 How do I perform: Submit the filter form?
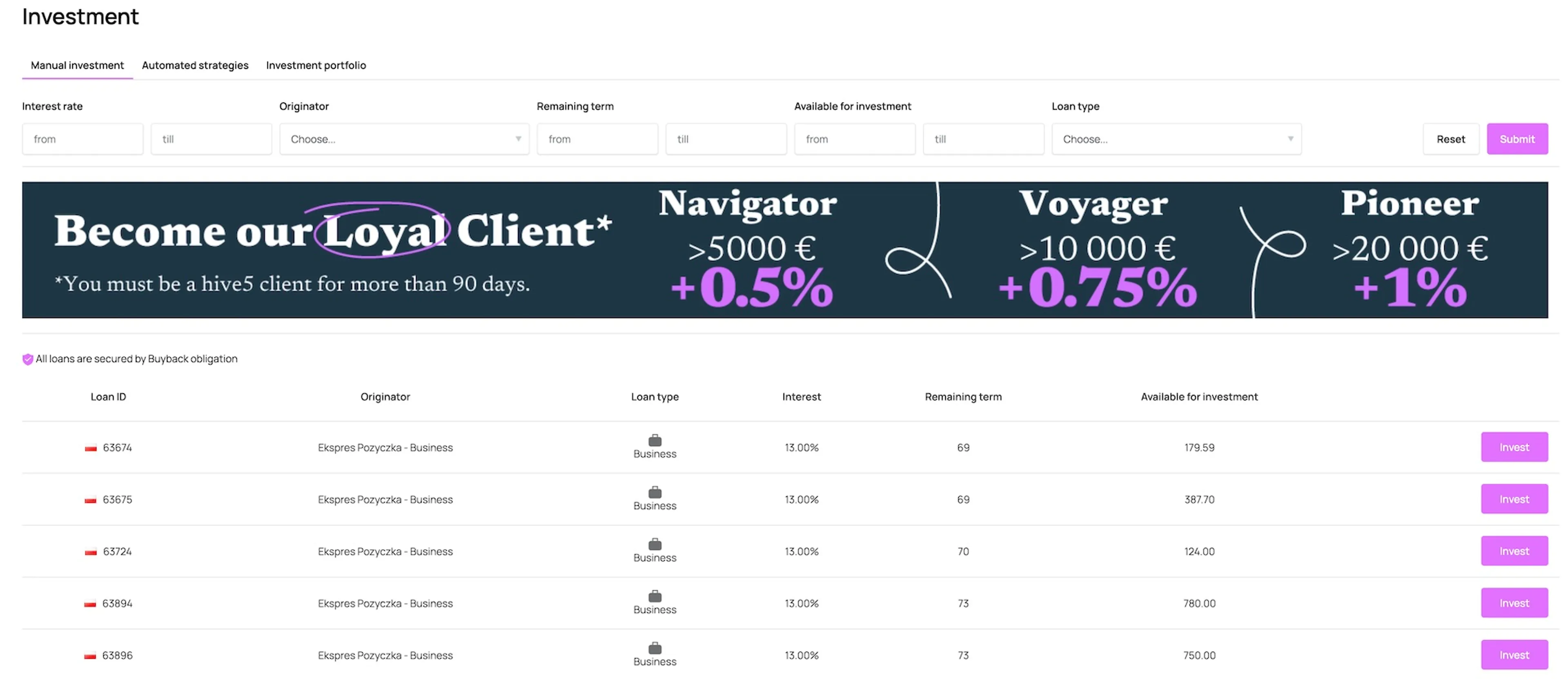tap(1517, 139)
